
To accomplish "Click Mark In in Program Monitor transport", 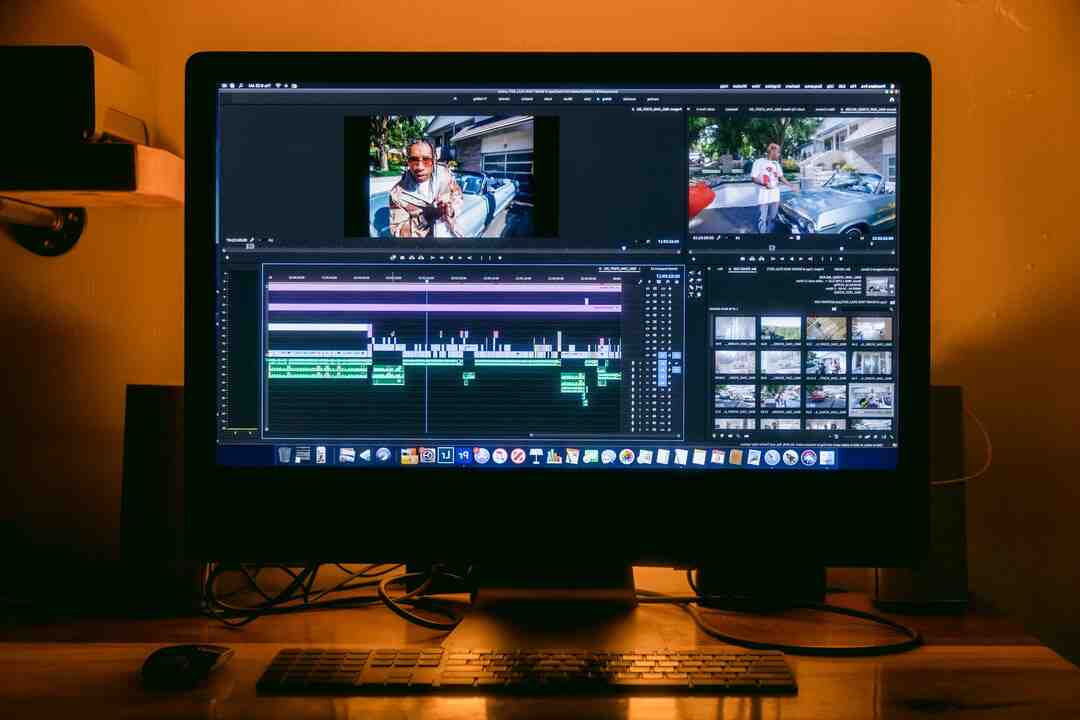I will (x=490, y=258).
